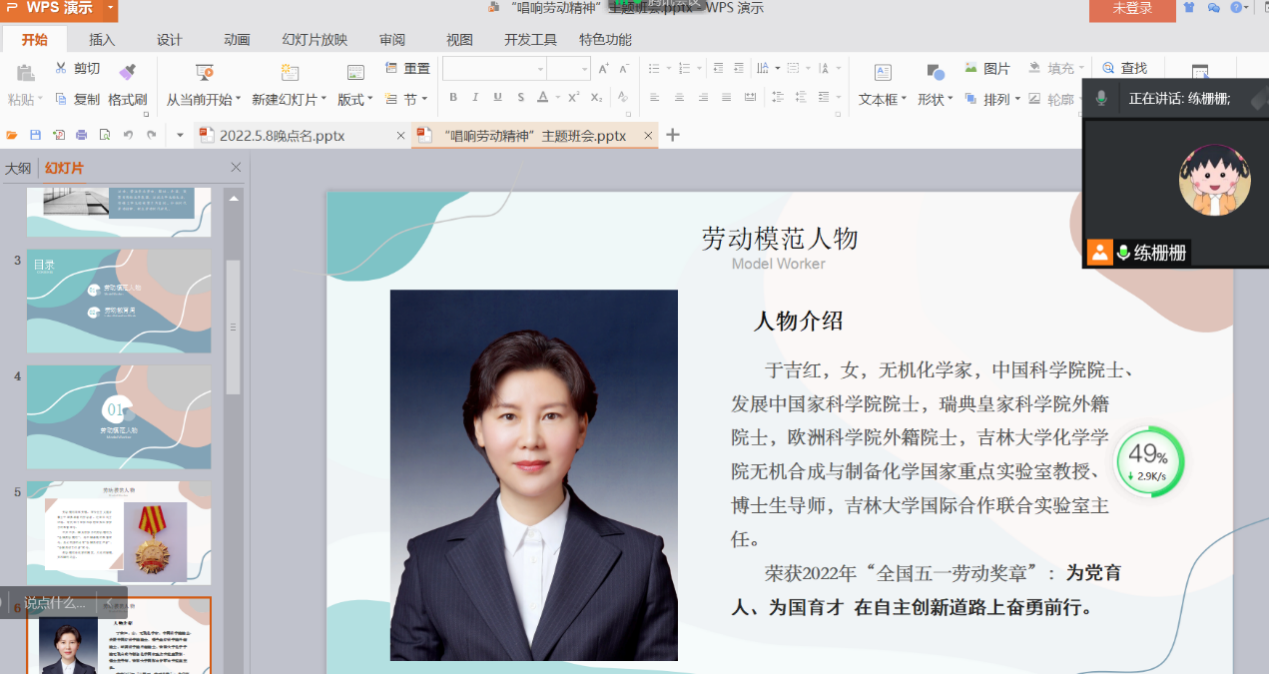The image size is (1269, 674).
Task: Click the Format Painter (格式刷) icon
Action: click(x=127, y=72)
